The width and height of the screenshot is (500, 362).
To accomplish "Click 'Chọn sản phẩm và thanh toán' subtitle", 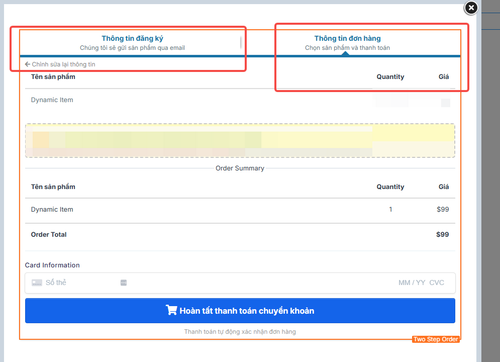I will (347, 48).
